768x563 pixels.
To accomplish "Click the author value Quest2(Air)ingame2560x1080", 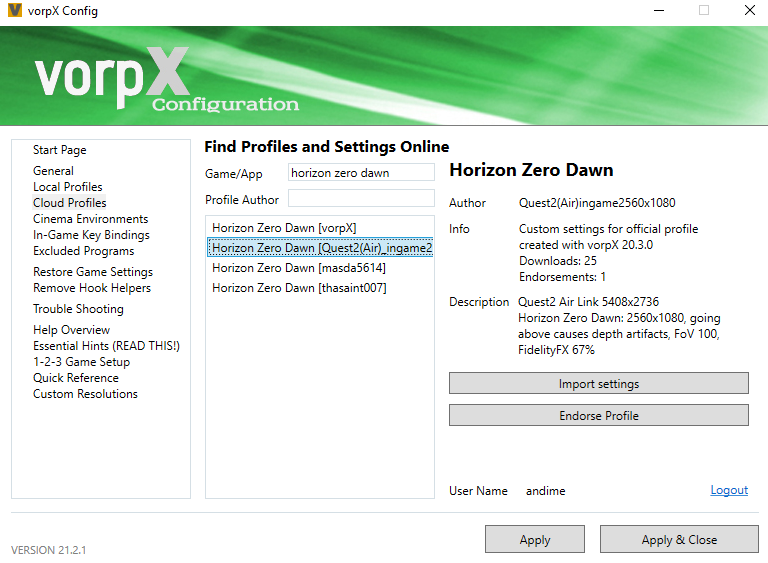I will [597, 203].
